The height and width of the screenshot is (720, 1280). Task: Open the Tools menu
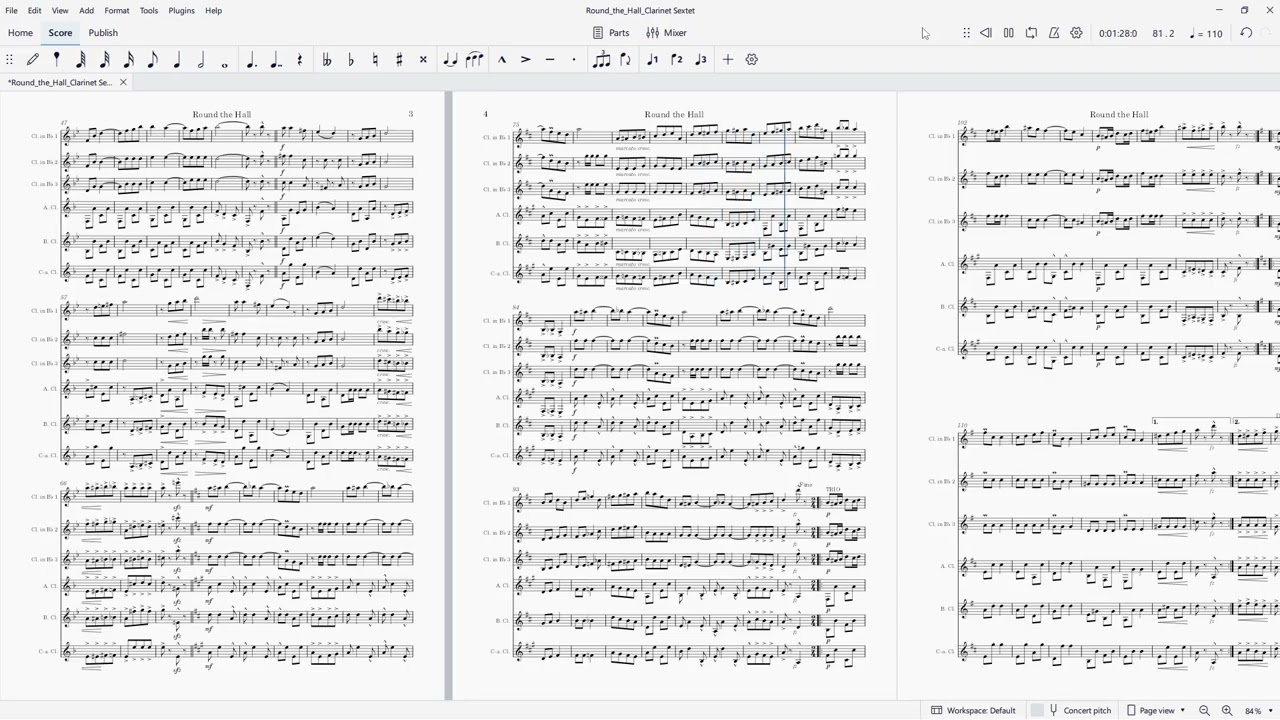148,10
